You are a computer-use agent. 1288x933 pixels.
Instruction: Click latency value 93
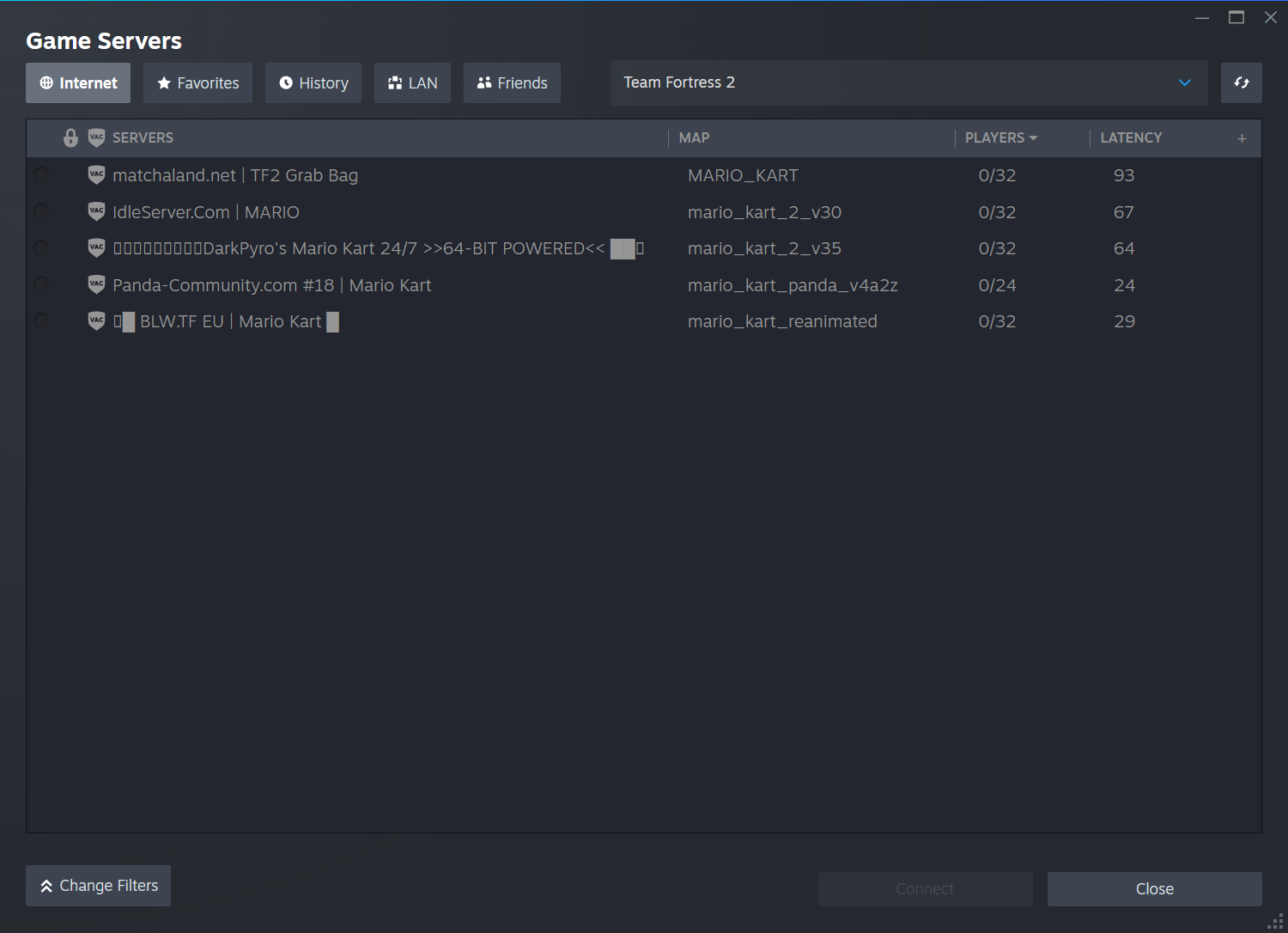[x=1124, y=175]
